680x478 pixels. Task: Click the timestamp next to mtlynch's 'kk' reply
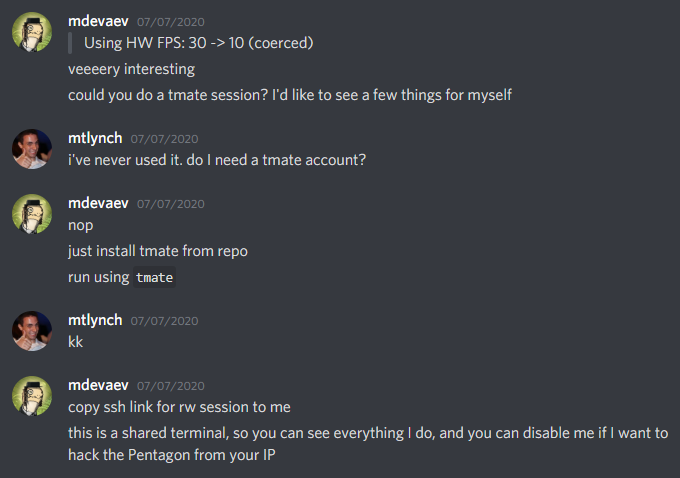pyautogui.click(x=164, y=321)
